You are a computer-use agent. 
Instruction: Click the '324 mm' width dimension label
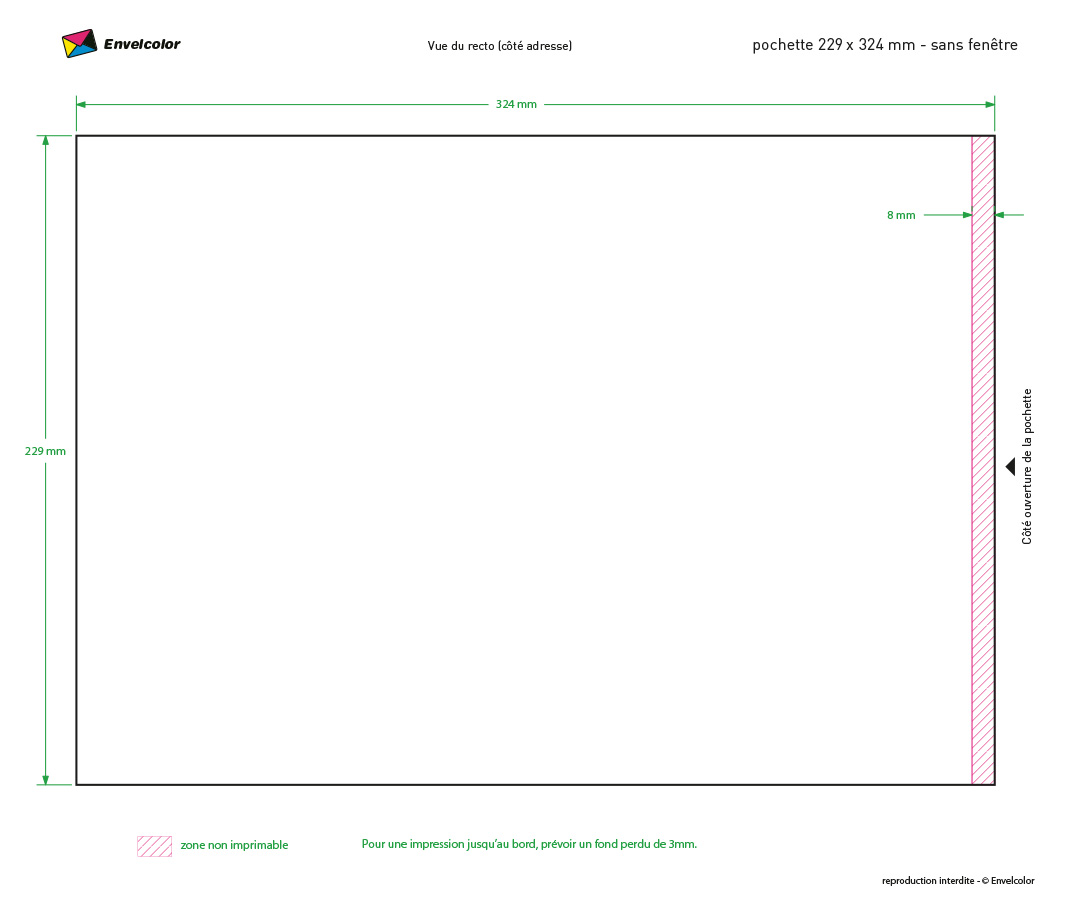pos(516,104)
